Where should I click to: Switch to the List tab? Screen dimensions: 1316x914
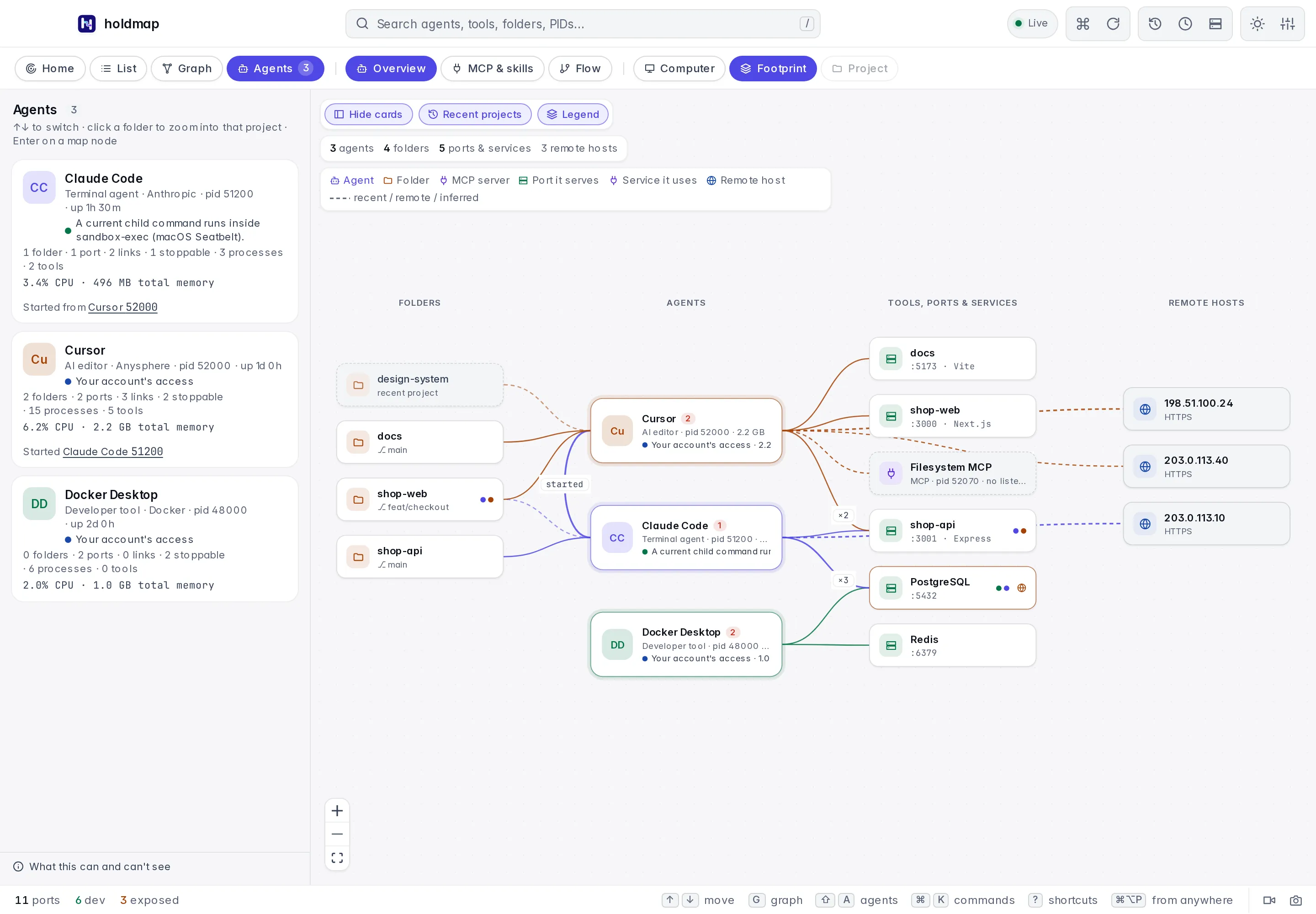pyautogui.click(x=118, y=68)
